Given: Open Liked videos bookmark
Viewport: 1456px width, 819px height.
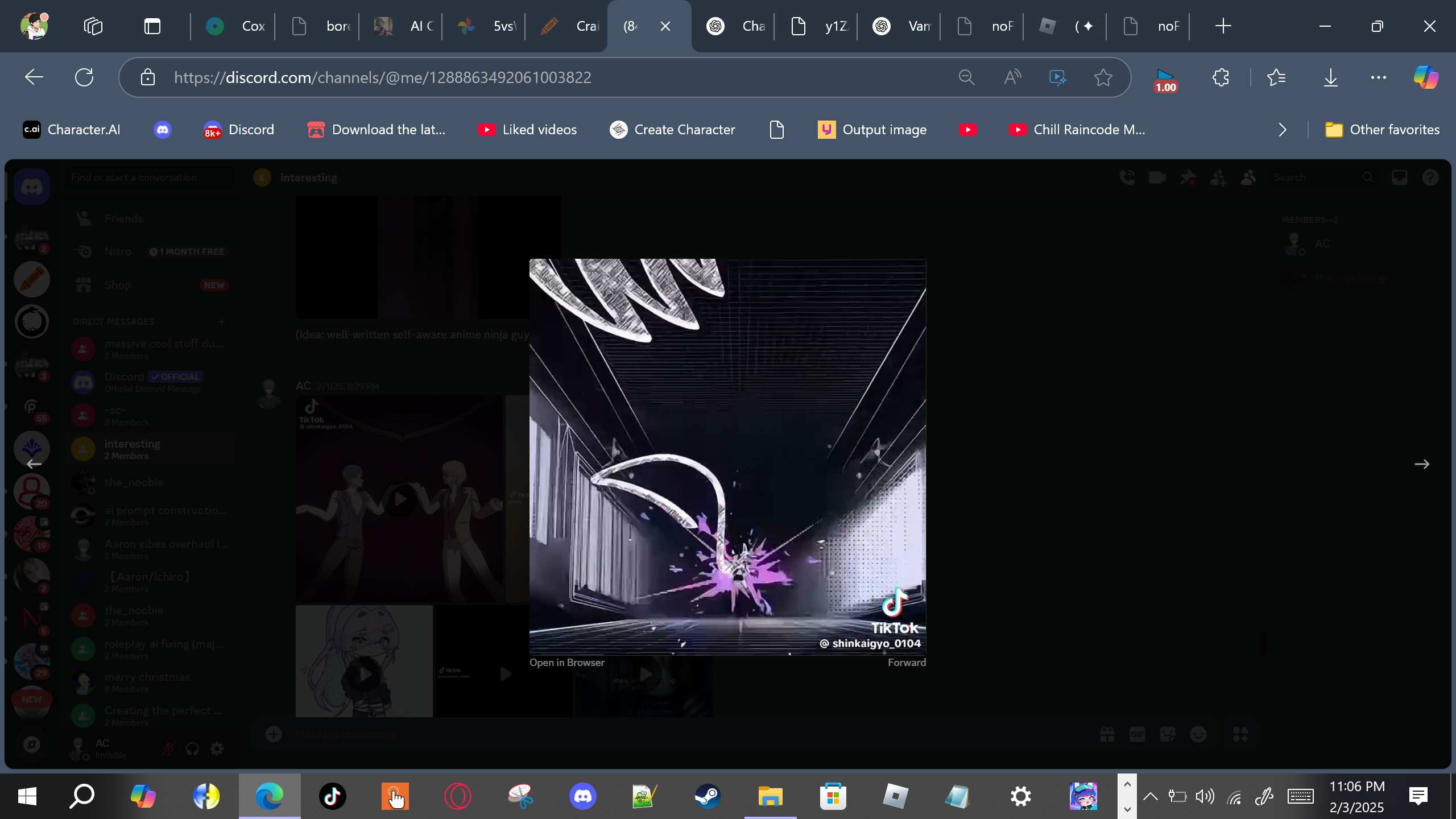Looking at the screenshot, I should (x=527, y=130).
